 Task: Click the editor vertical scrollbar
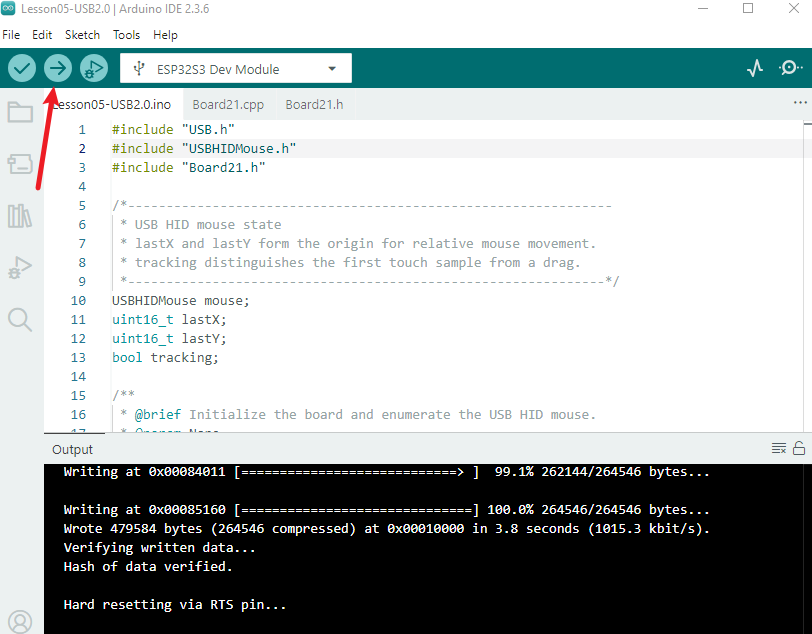(x=807, y=277)
